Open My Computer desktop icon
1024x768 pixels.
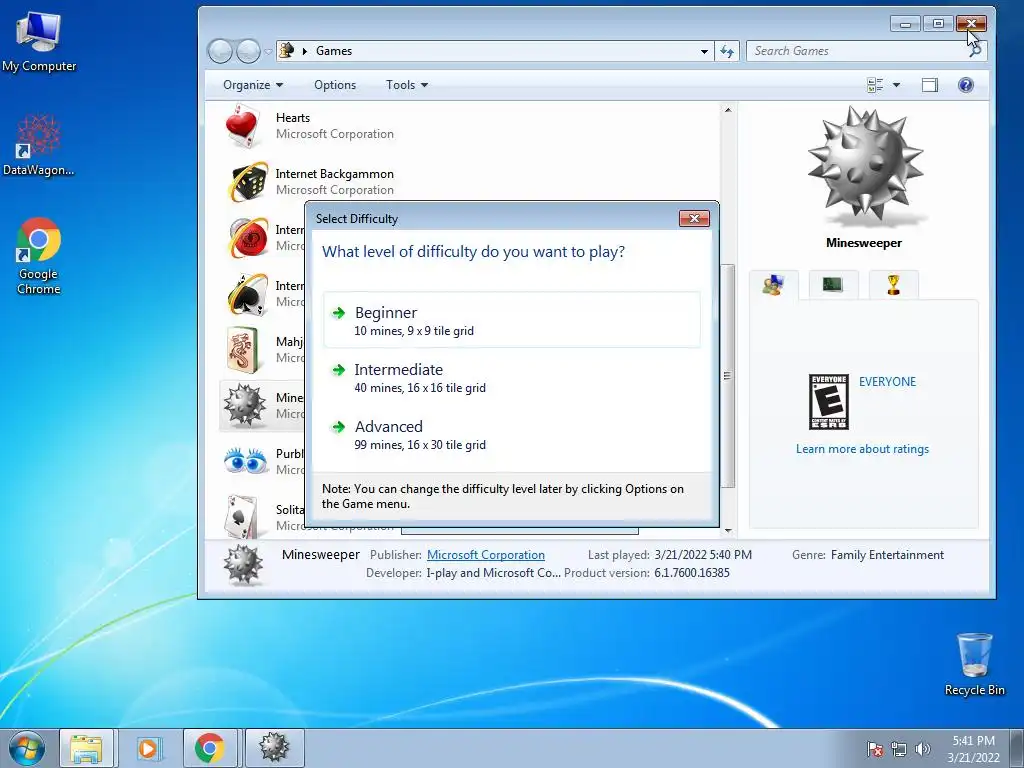(x=39, y=40)
